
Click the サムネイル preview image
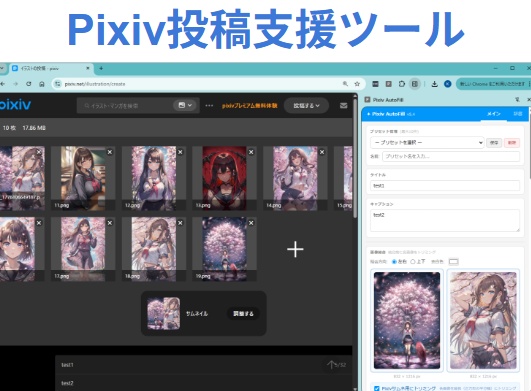pyautogui.click(x=164, y=313)
